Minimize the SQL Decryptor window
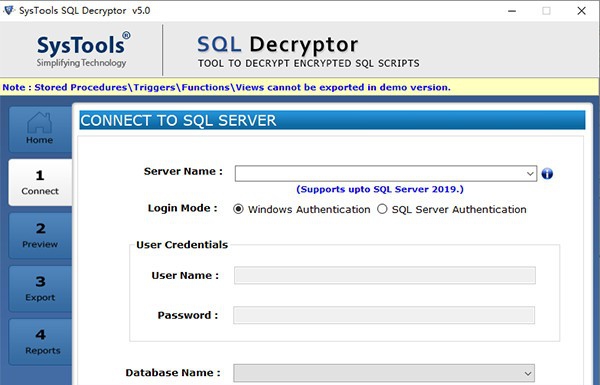600x385 pixels. tap(512, 11)
